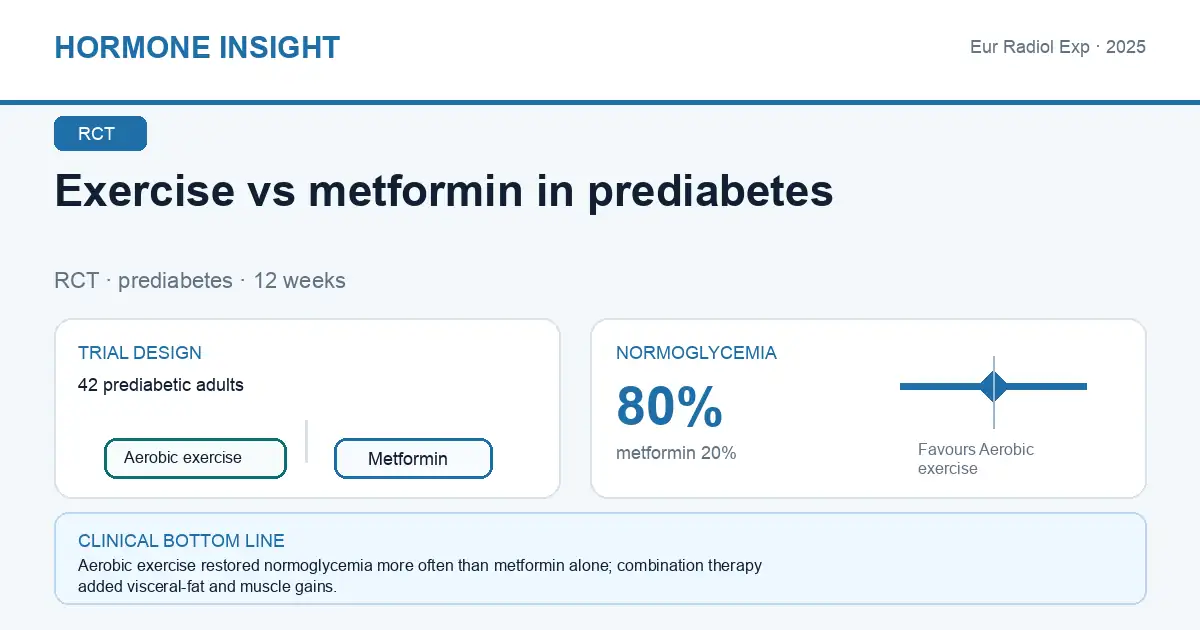The height and width of the screenshot is (630, 1200).
Task: Select the TRIAL DESIGN card heading
Action: (140, 353)
